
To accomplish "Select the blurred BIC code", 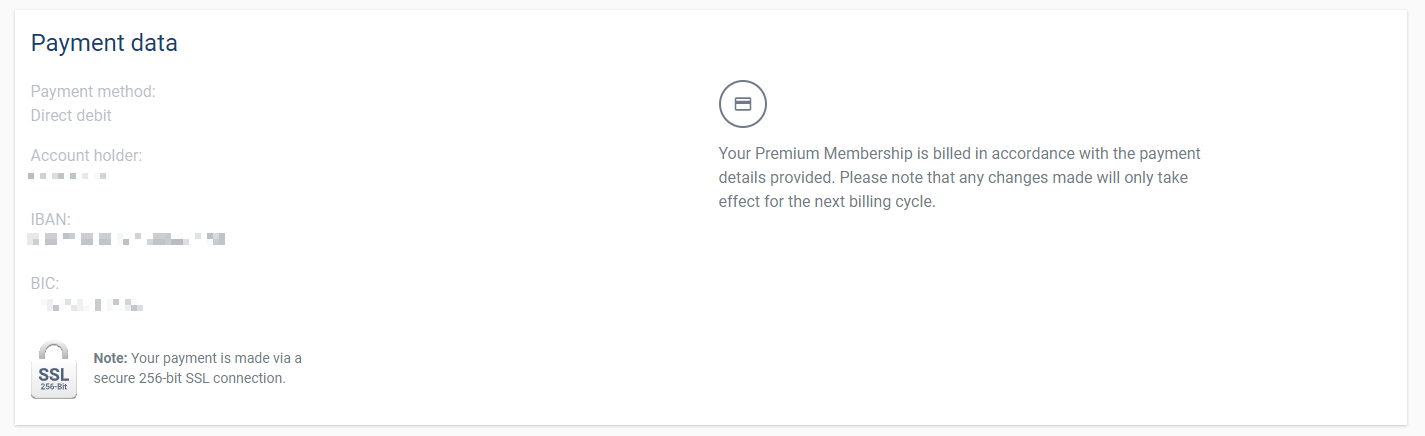I will tap(92, 304).
